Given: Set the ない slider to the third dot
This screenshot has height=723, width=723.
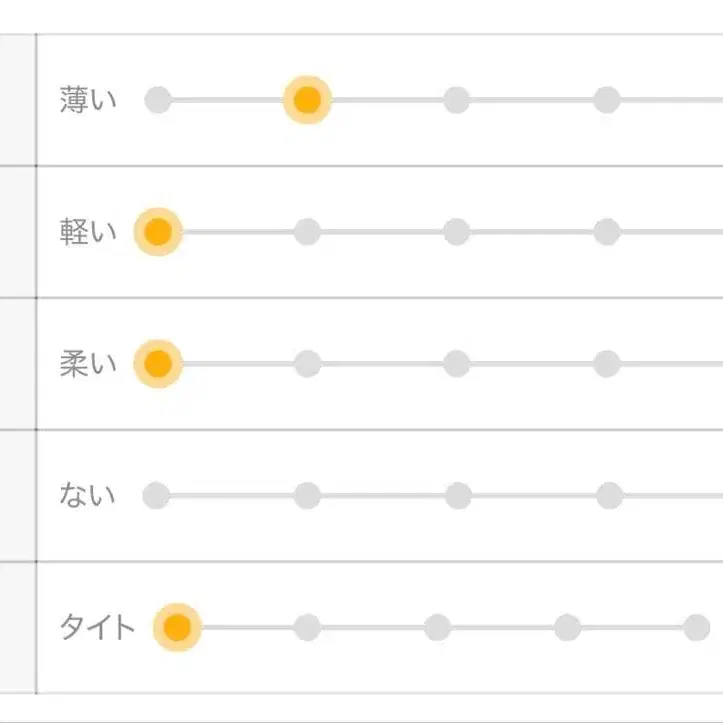Looking at the screenshot, I should coord(458,495).
